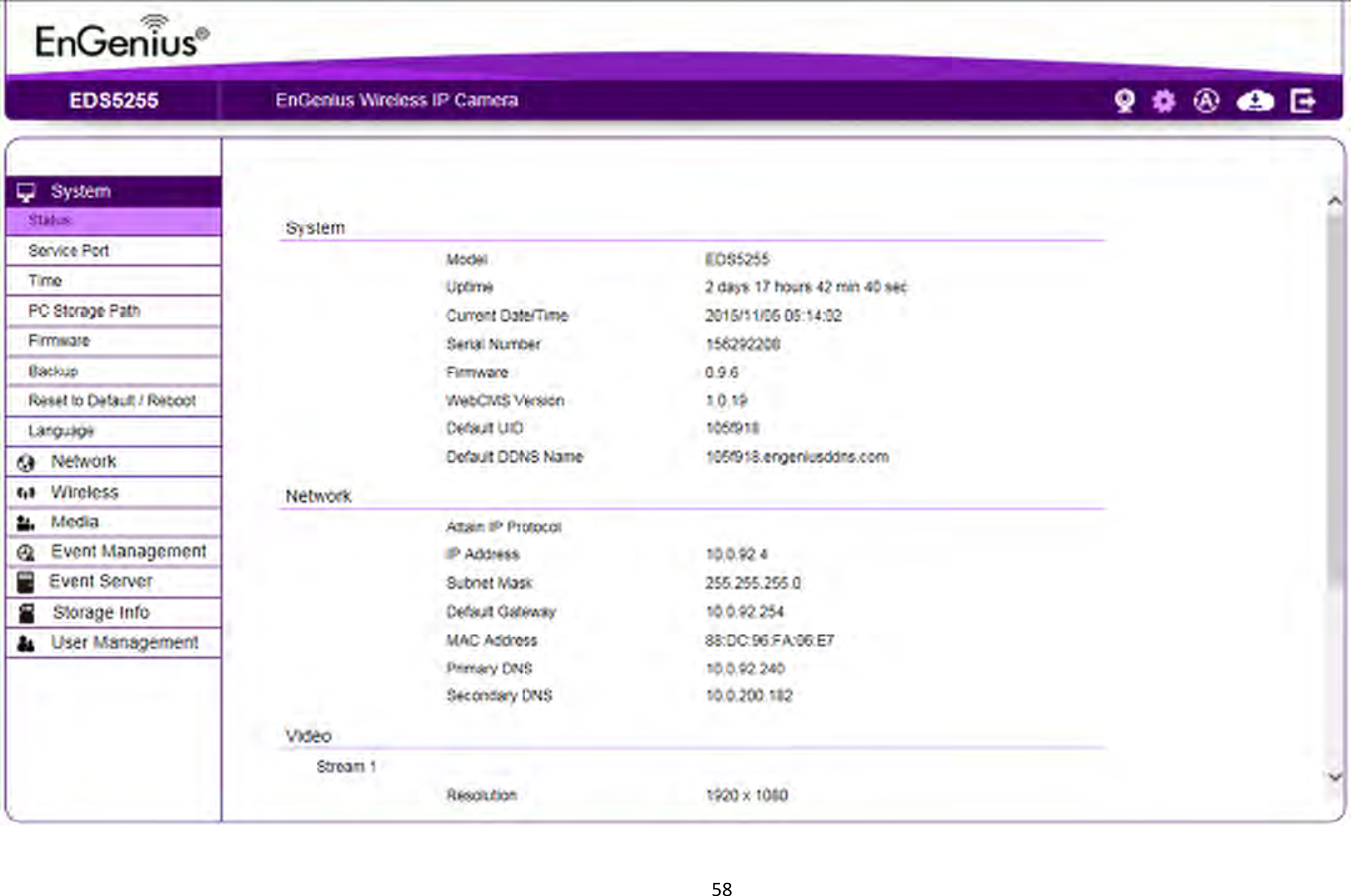
Task: Click the globe icon beside Network
Action: click(x=26, y=462)
